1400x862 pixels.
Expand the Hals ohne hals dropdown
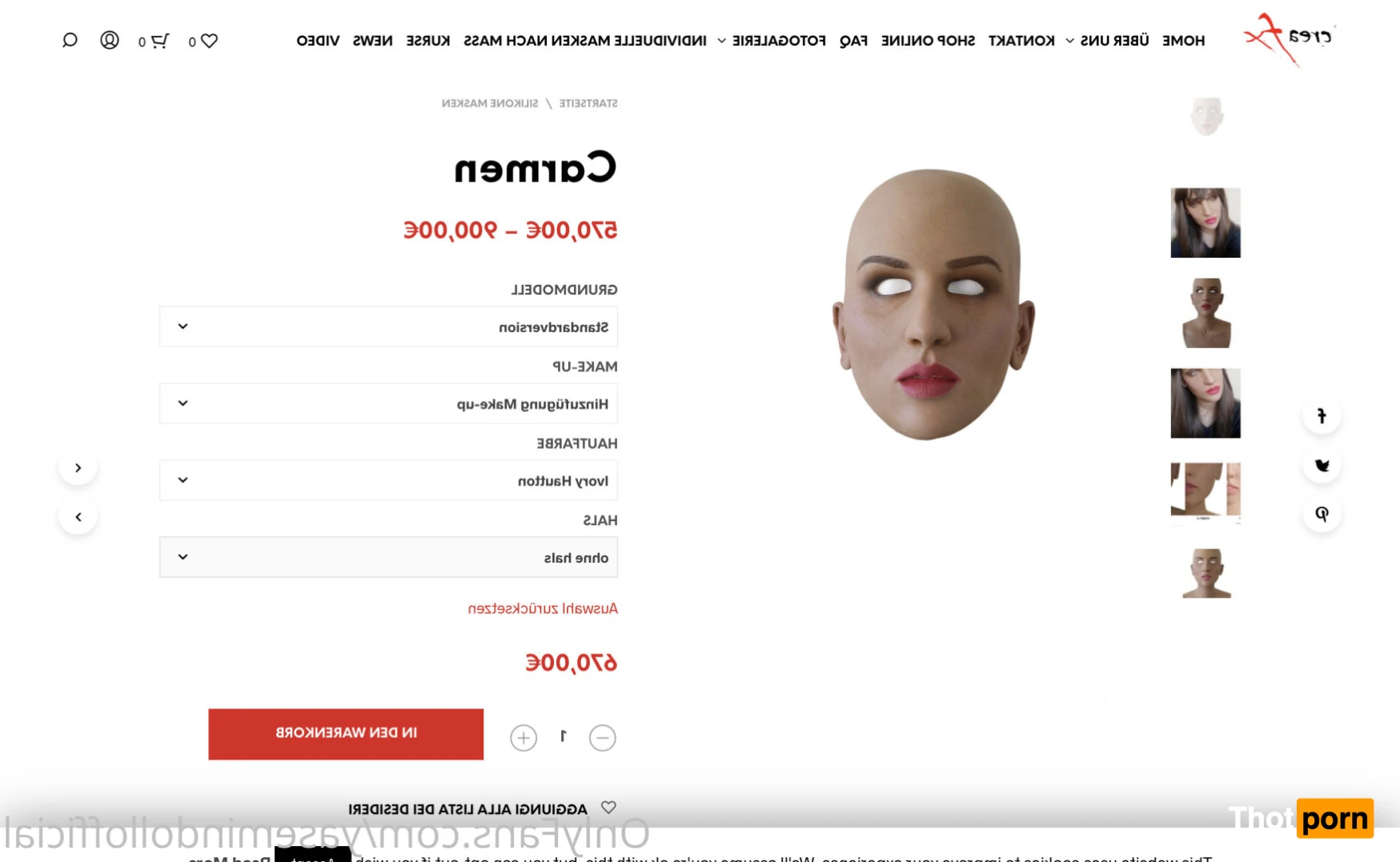coord(388,557)
